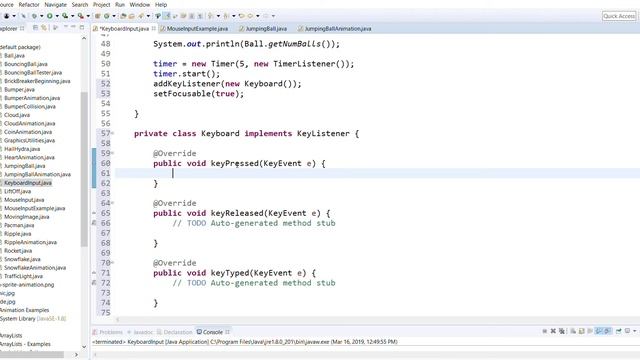640x360 pixels.
Task: Open the Console view menu dropdown
Action: click(635, 331)
